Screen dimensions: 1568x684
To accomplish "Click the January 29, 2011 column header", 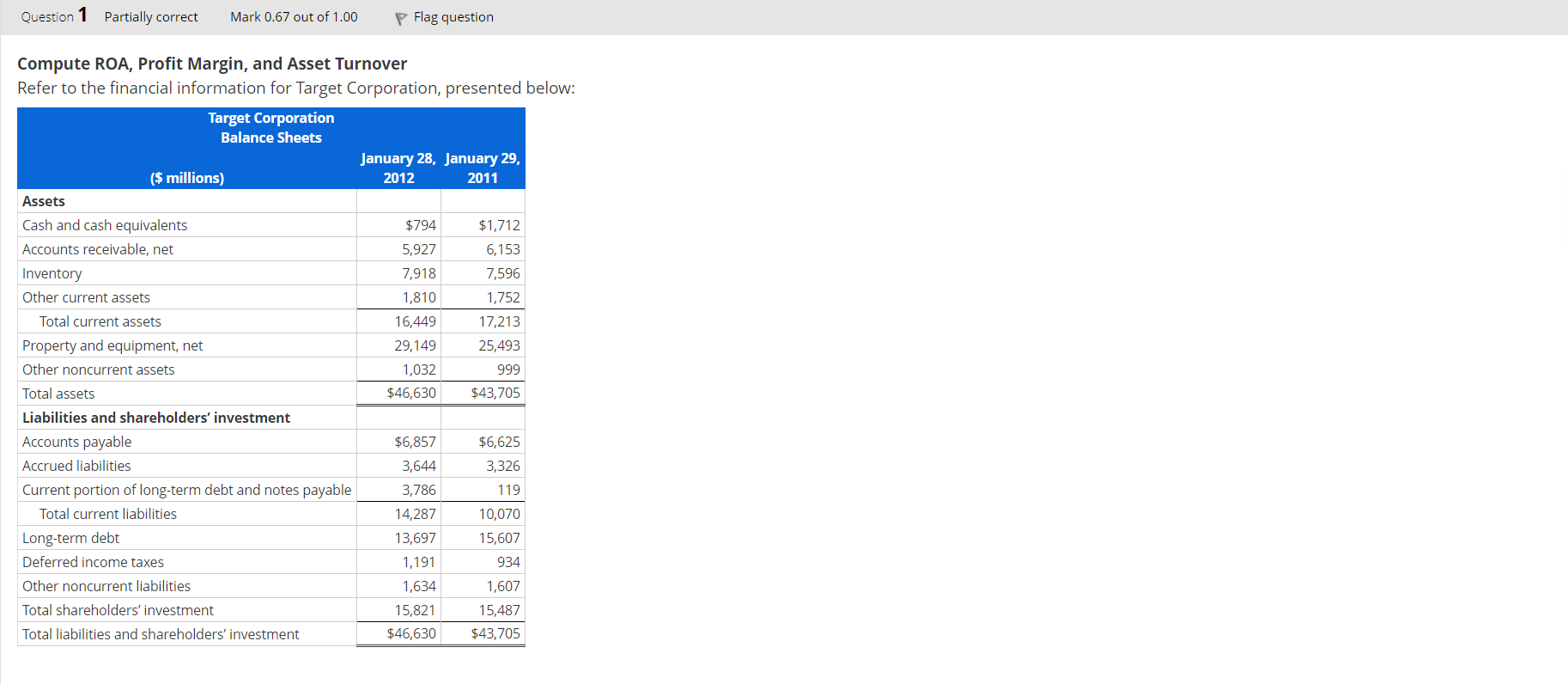I will [x=483, y=168].
